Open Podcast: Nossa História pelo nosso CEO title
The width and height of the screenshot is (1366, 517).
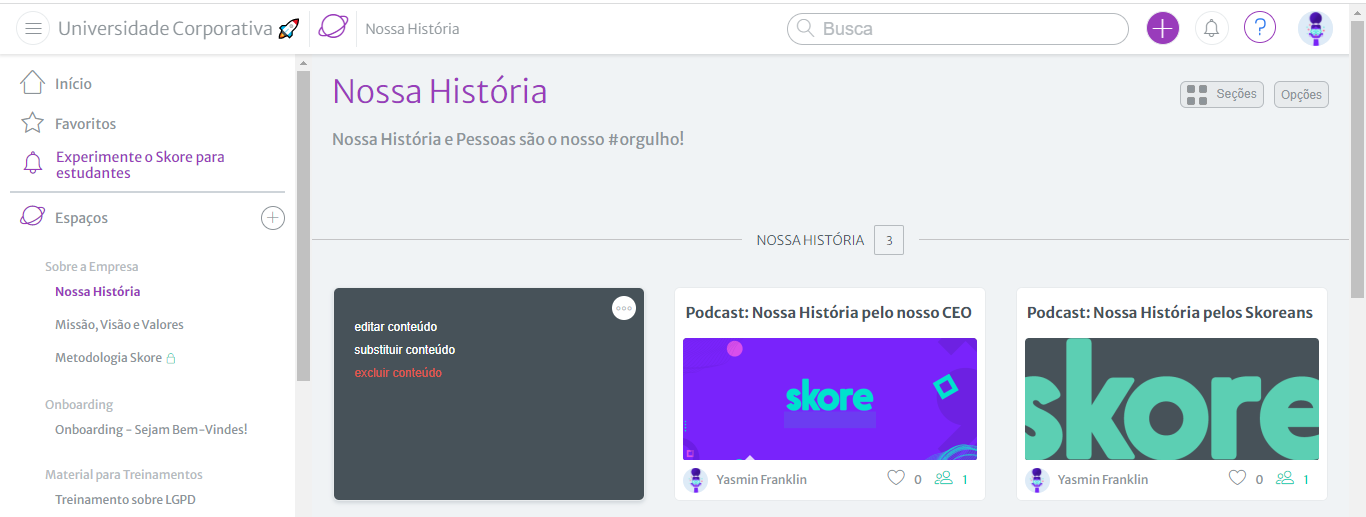tap(829, 313)
